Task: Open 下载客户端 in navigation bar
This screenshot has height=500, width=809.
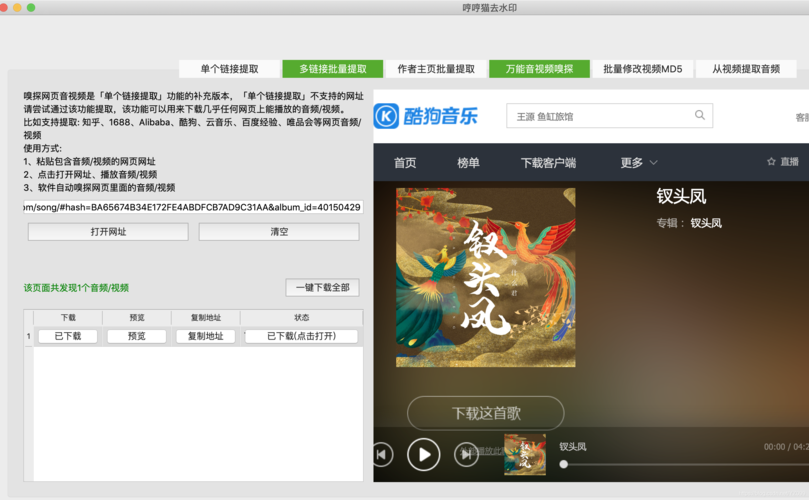Action: [x=548, y=163]
